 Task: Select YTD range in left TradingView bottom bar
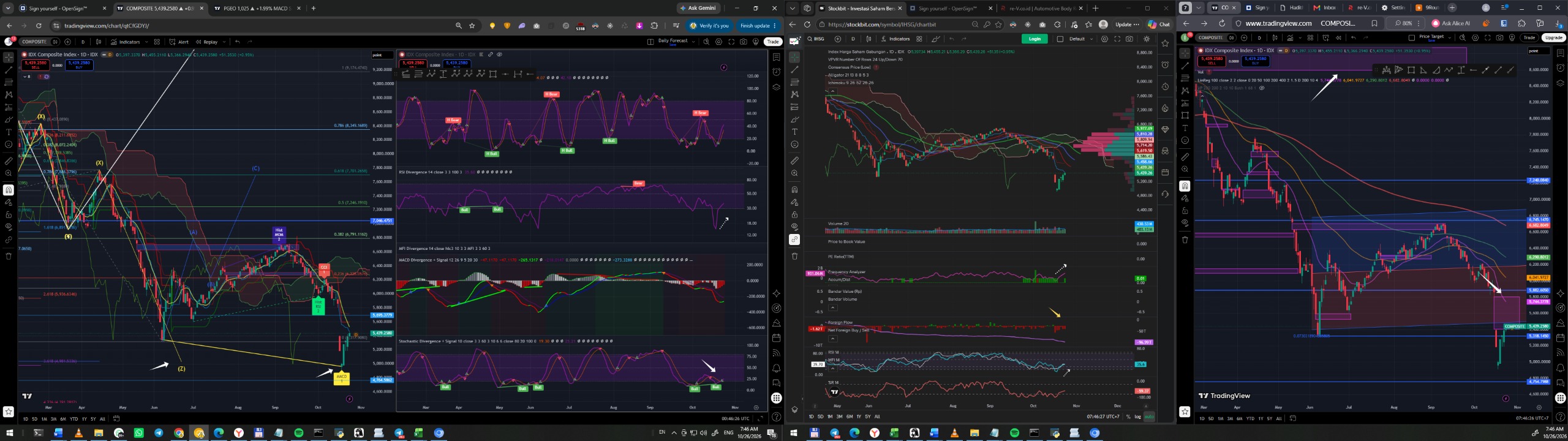click(x=74, y=419)
